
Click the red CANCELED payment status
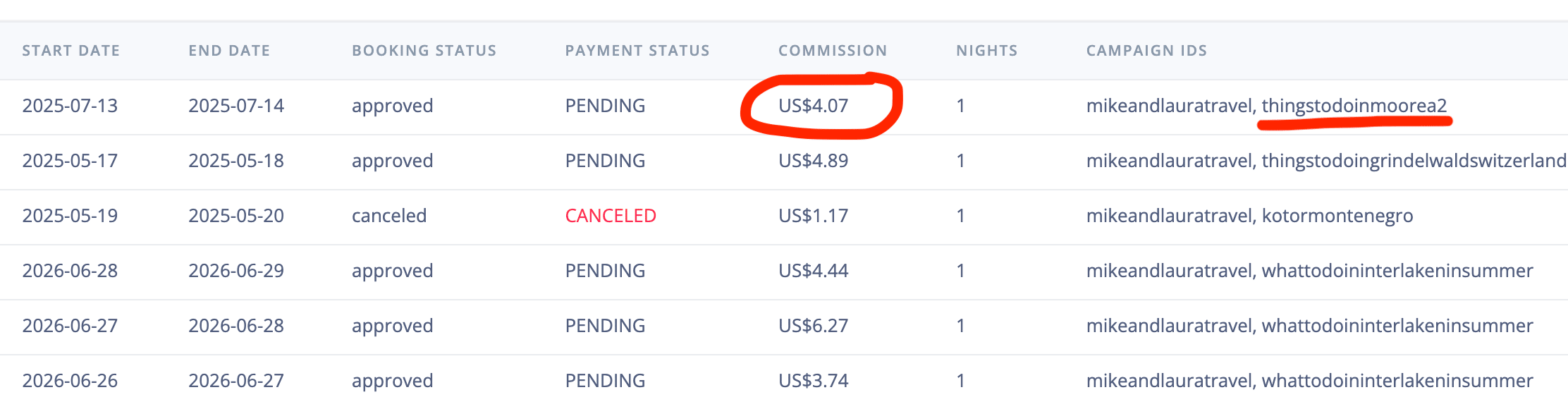coord(611,216)
